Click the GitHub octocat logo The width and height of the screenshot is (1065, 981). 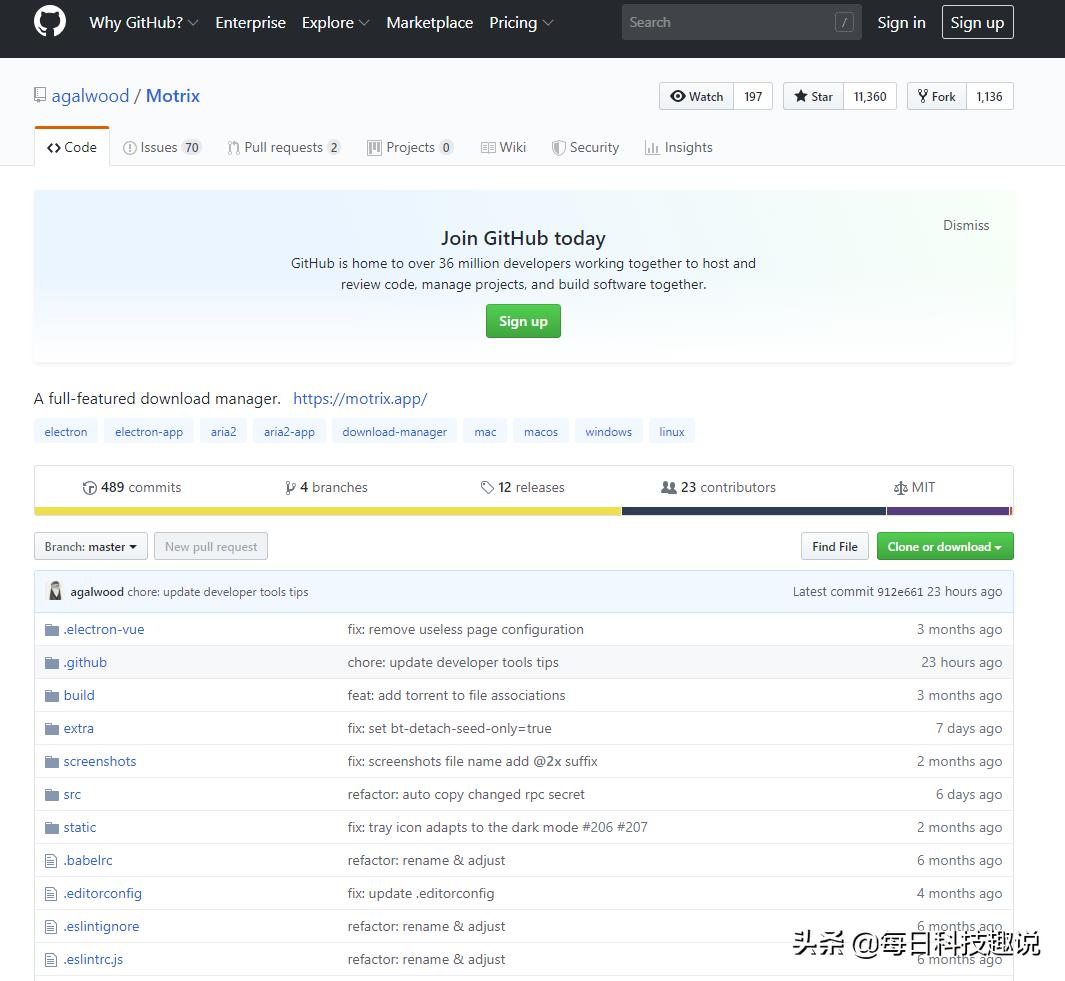(50, 22)
